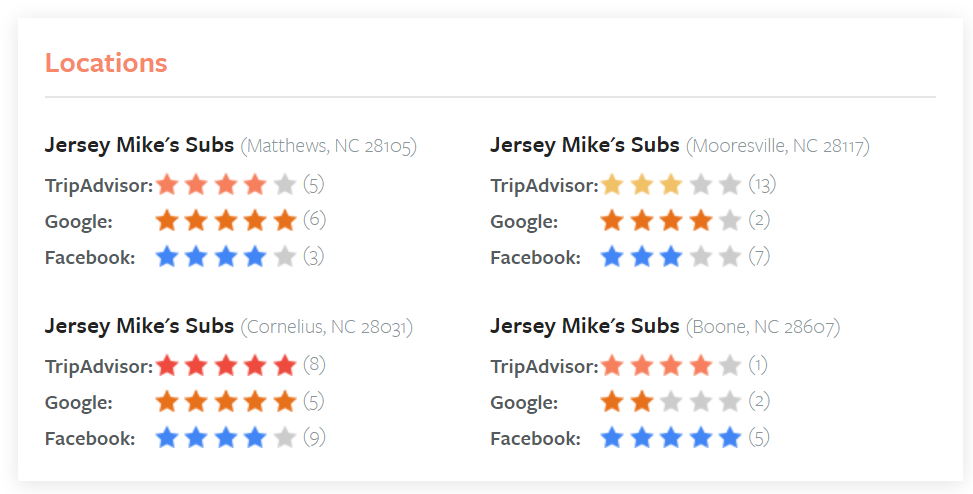Click Cornelius Google star rating
973x494 pixels.
(x=226, y=402)
